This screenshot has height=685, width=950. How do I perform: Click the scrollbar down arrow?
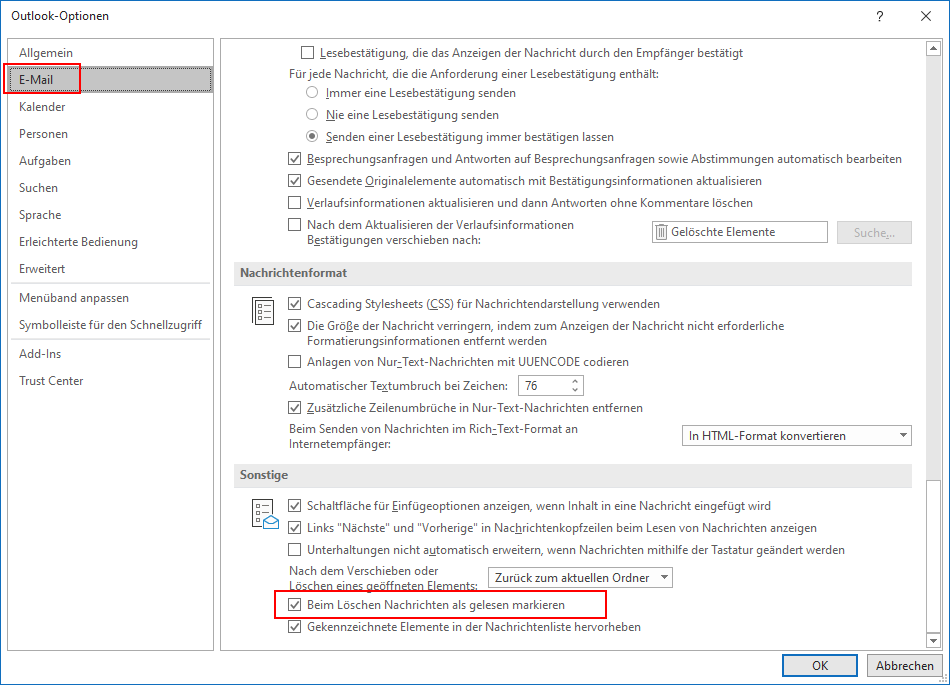click(x=933, y=640)
